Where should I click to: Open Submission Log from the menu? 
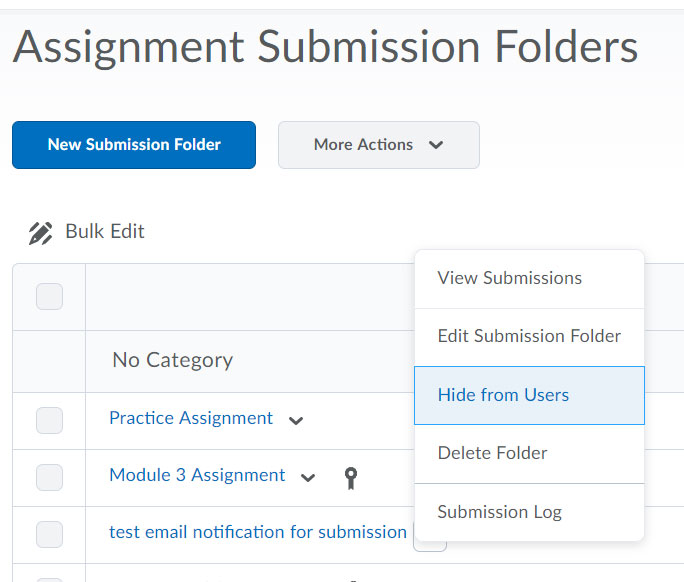499,512
